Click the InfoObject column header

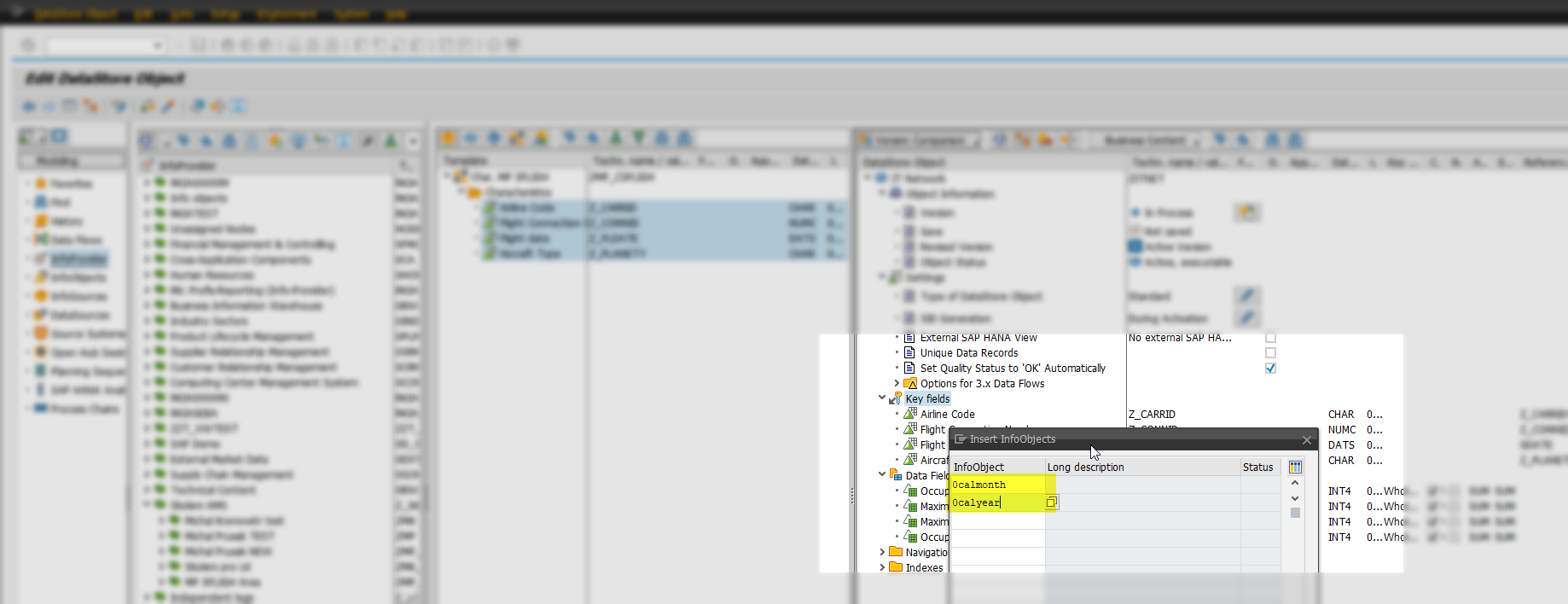(997, 468)
